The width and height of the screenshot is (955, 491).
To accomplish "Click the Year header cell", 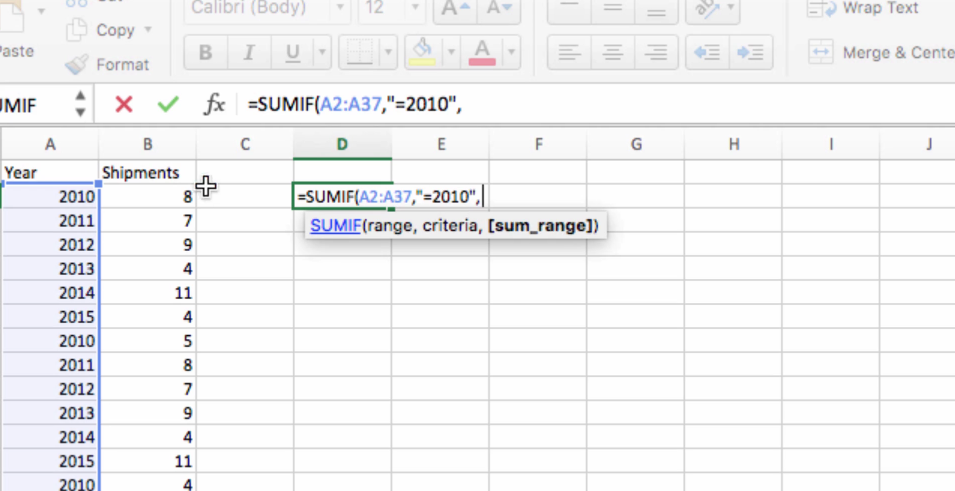I will 50,172.
